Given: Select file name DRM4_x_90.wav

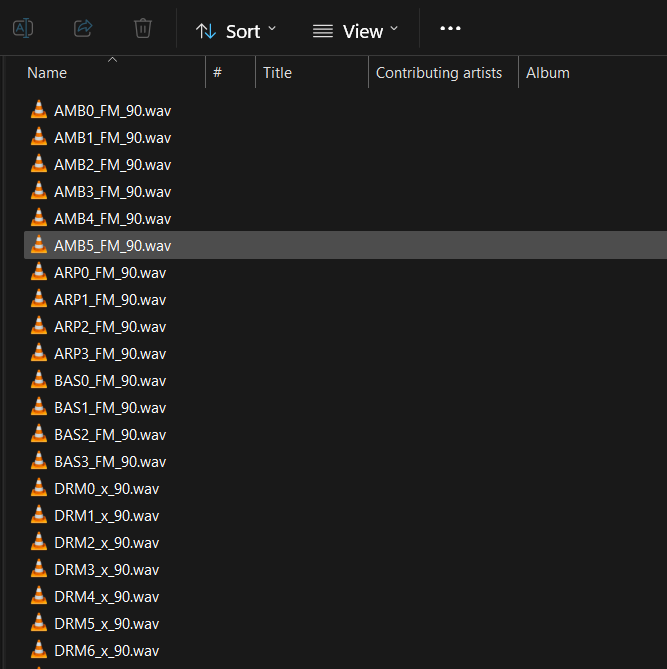Looking at the screenshot, I should point(107,596).
